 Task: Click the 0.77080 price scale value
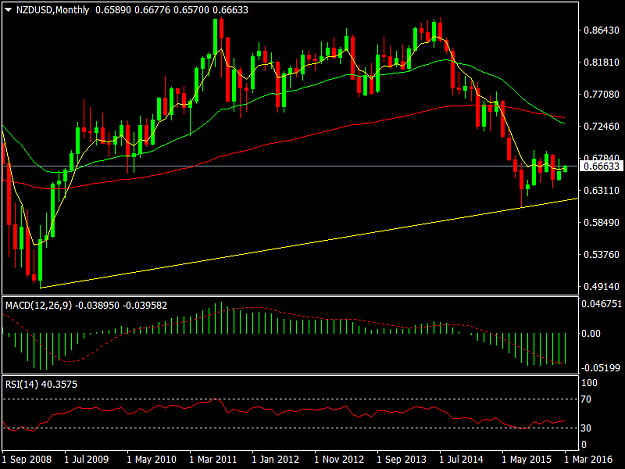(601, 94)
